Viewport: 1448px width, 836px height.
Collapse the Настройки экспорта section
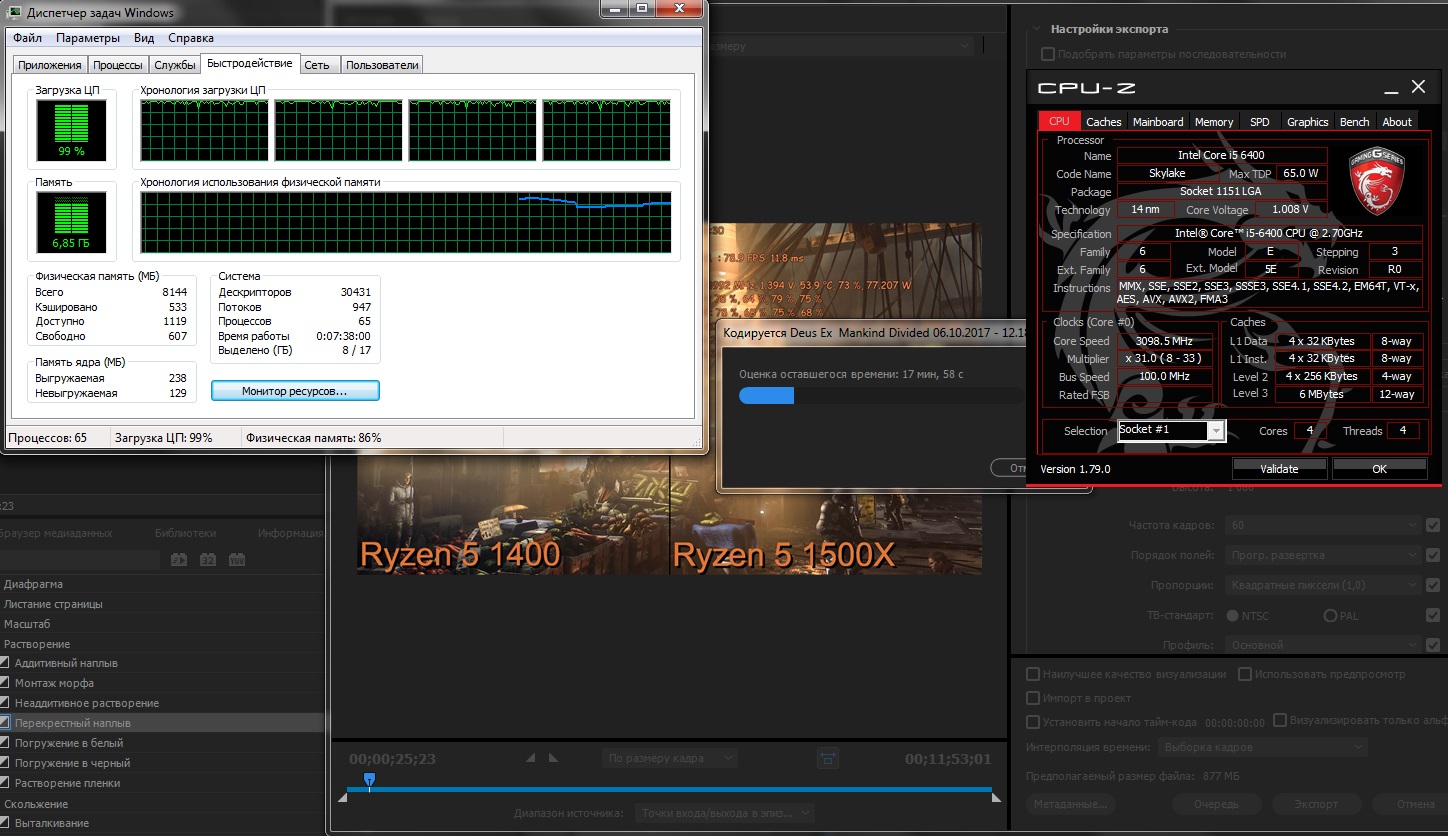1035,29
